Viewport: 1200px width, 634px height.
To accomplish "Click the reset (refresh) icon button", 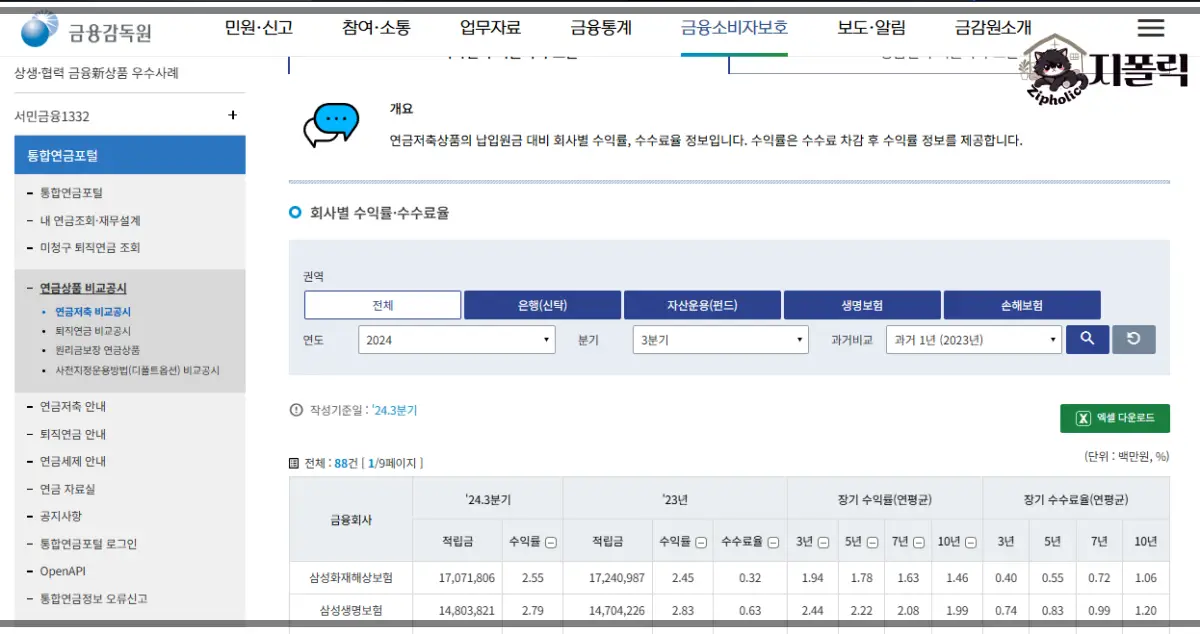I will point(1133,339).
